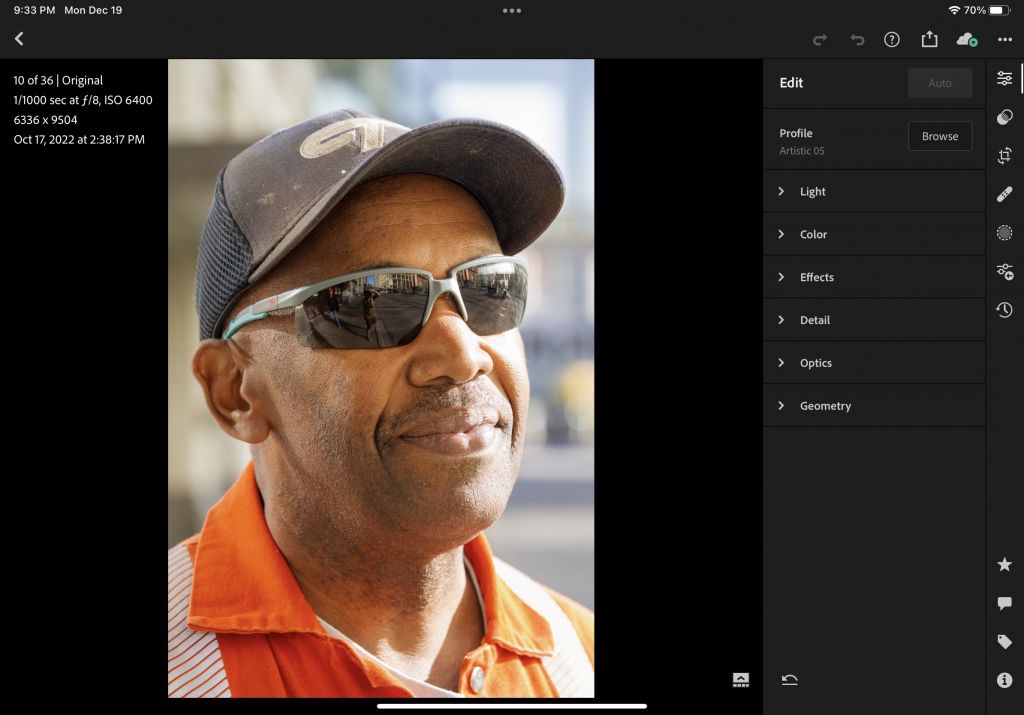The height and width of the screenshot is (715, 1024).
Task: Open the star rating panel
Action: coord(1004,565)
